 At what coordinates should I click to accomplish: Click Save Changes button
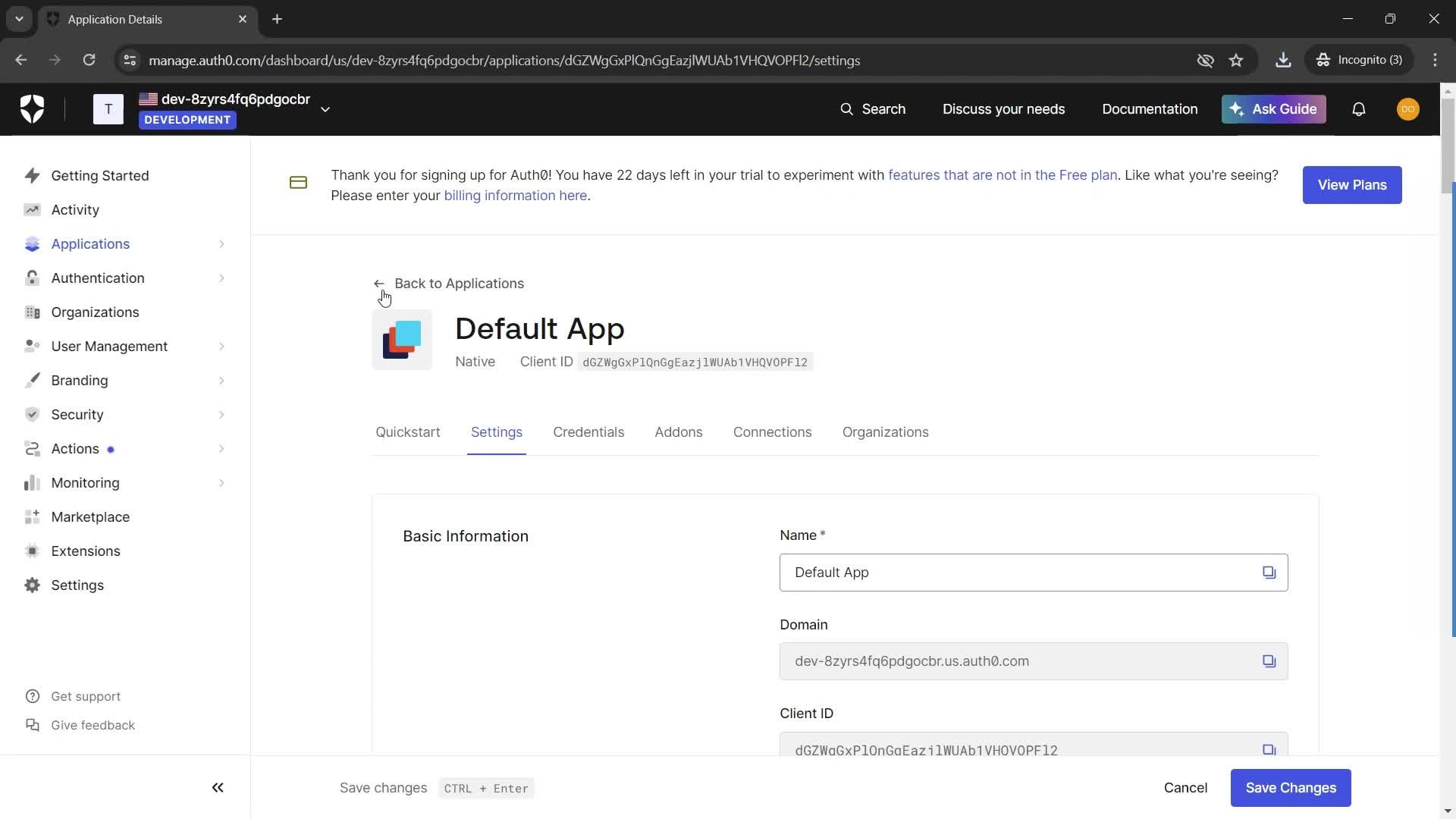1291,788
